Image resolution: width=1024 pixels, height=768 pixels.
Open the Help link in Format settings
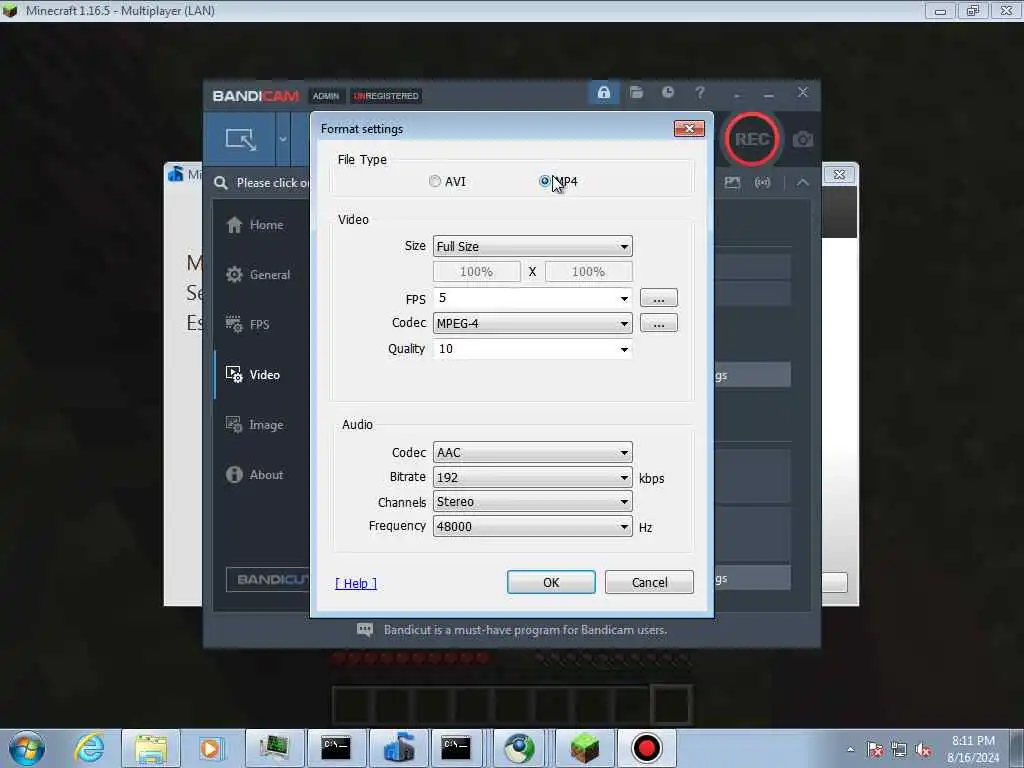tap(356, 583)
